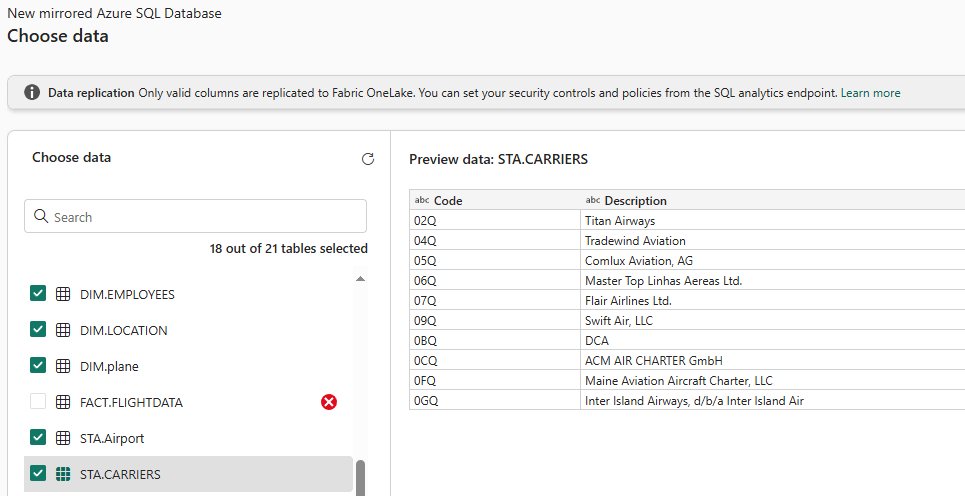Open the Learn more link
The image size is (965, 496).
click(x=870, y=93)
